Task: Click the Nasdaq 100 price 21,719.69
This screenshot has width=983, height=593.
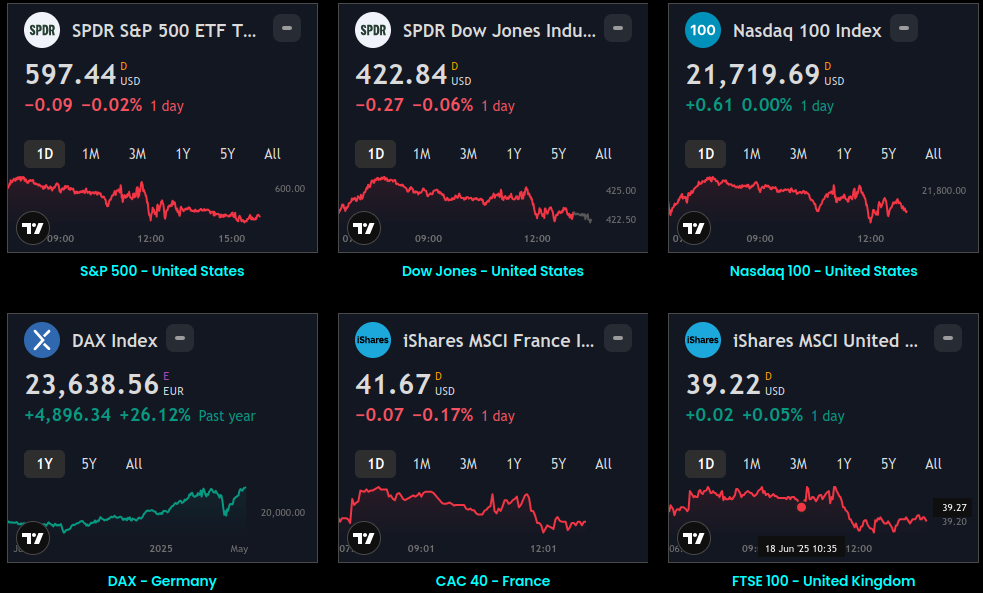Action: coord(752,74)
